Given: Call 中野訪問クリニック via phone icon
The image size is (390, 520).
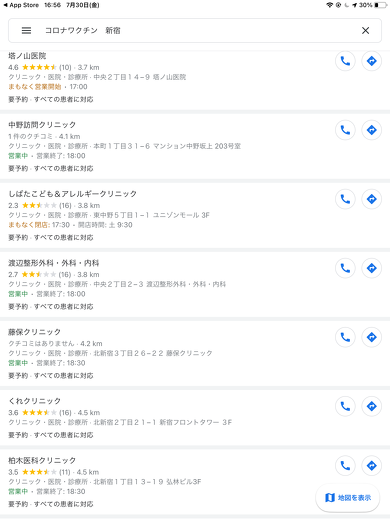Looking at the screenshot, I should 345,130.
